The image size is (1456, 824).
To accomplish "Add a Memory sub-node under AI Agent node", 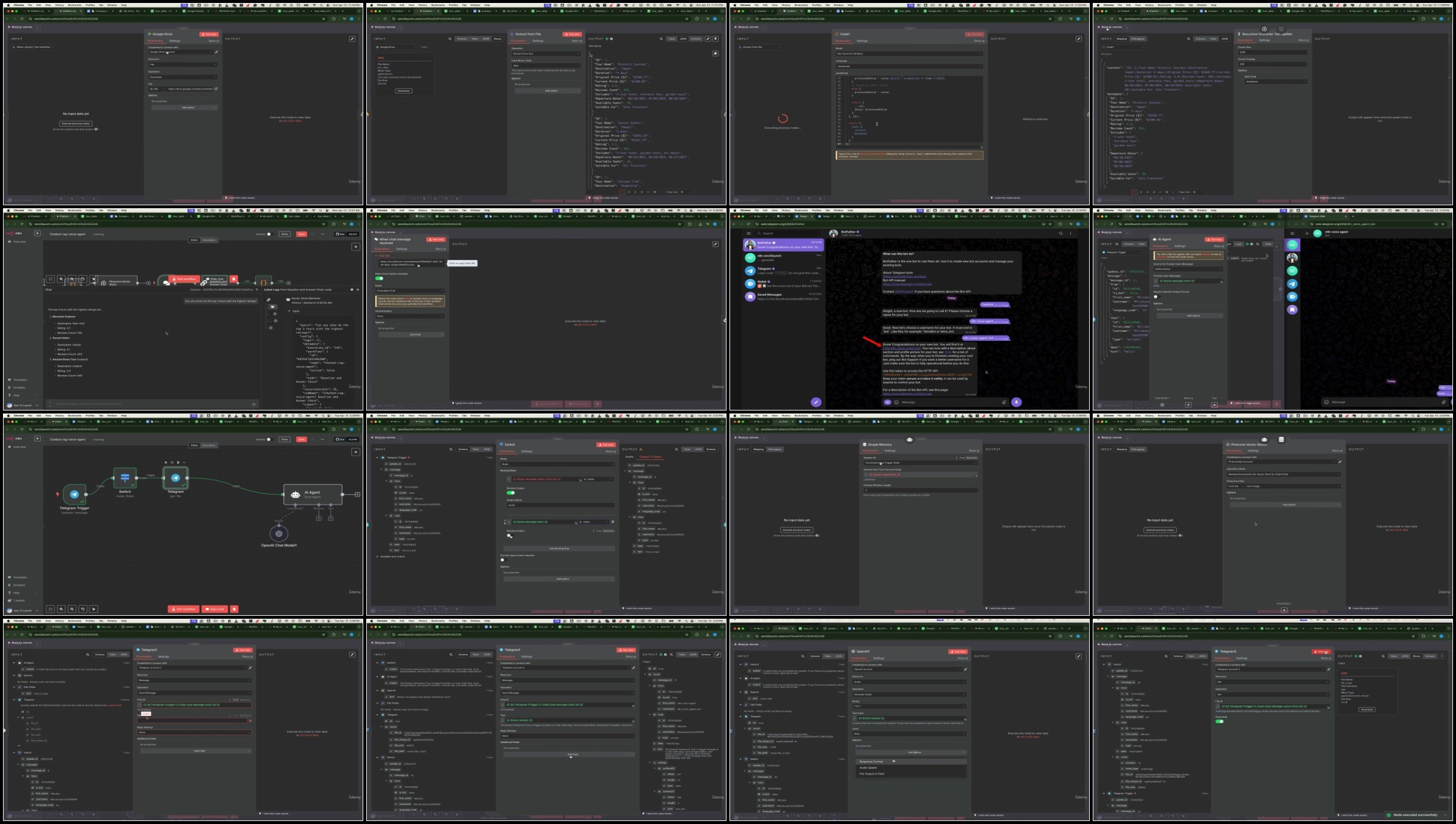I will point(319,518).
